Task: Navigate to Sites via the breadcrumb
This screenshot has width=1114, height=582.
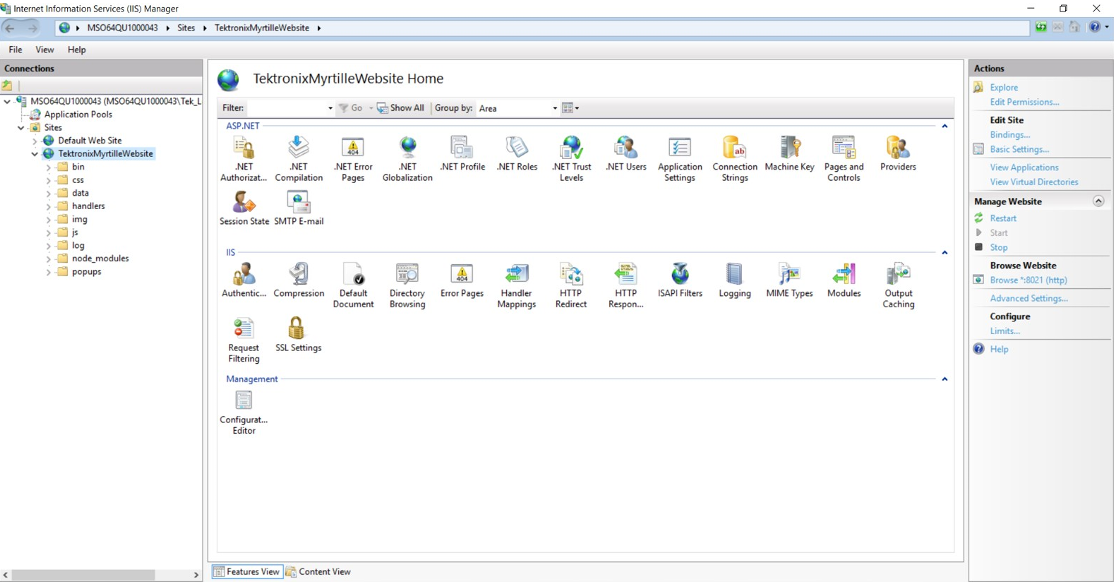Action: click(186, 28)
